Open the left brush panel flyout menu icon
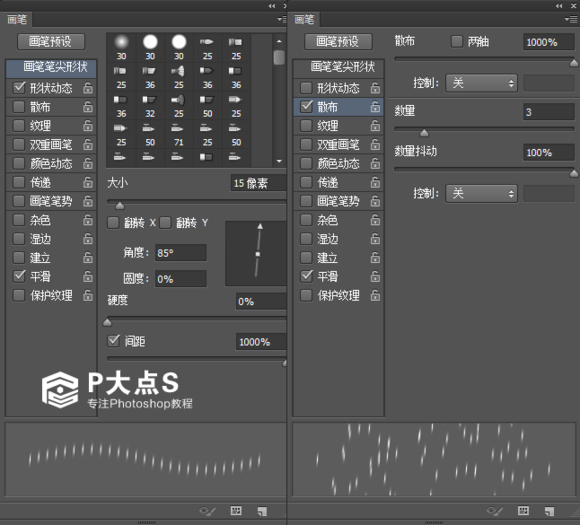 282,19
